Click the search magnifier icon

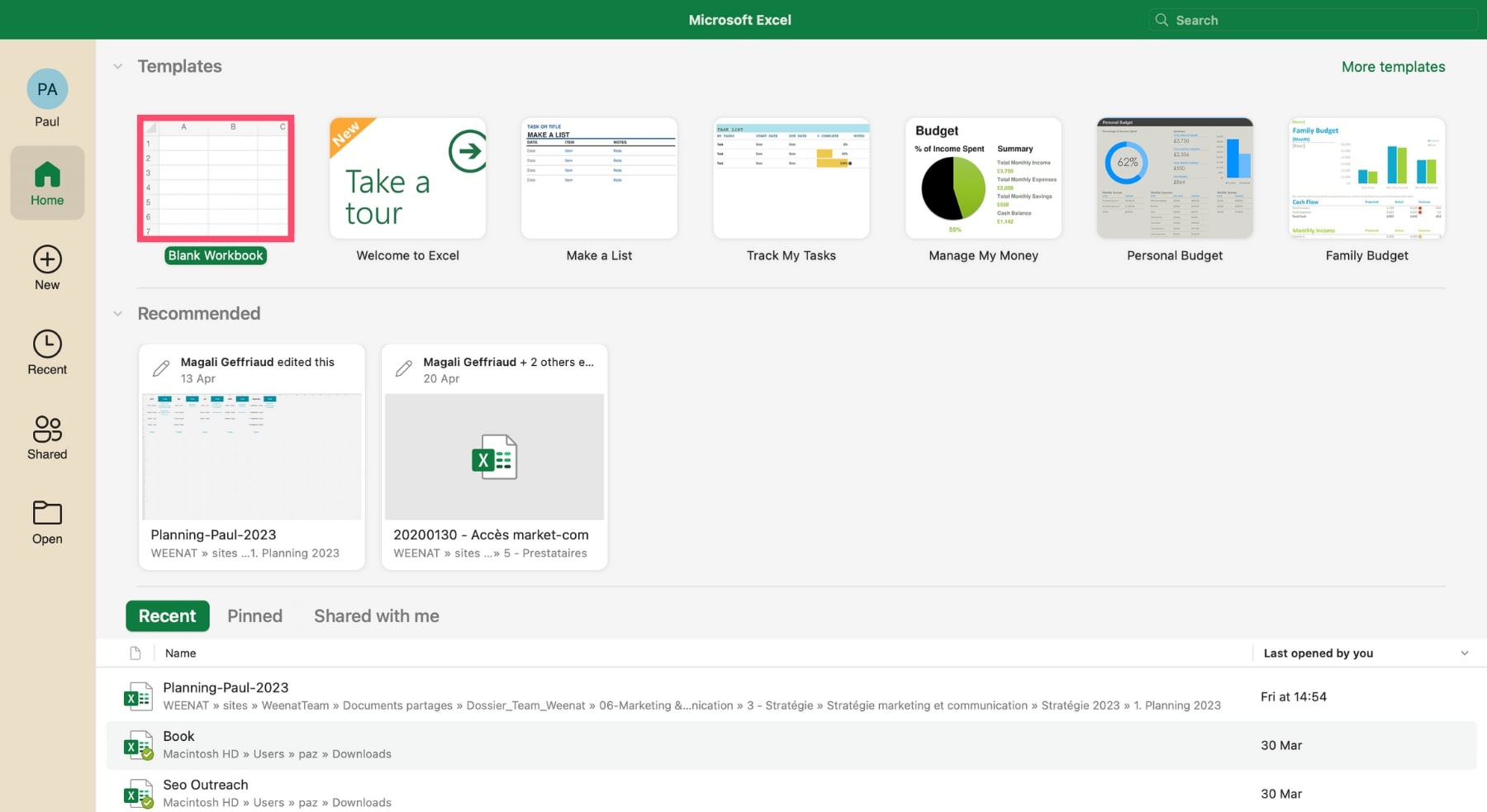click(1162, 20)
